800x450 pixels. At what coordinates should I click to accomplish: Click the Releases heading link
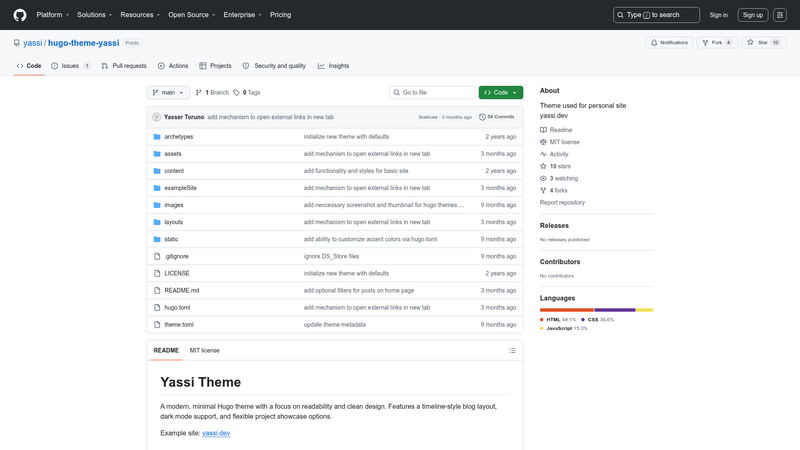(x=554, y=226)
